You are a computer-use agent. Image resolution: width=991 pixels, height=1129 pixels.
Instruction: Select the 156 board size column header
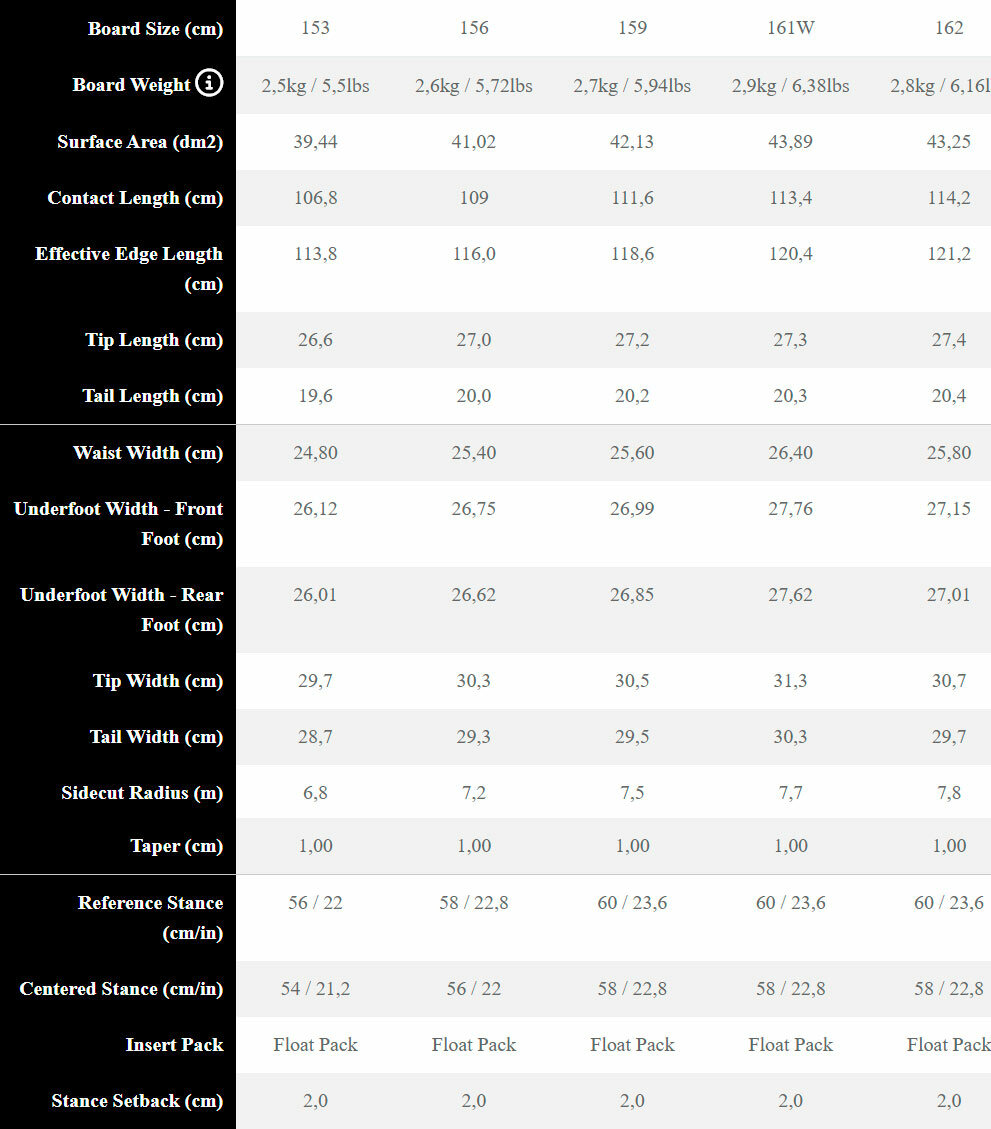coord(474,28)
